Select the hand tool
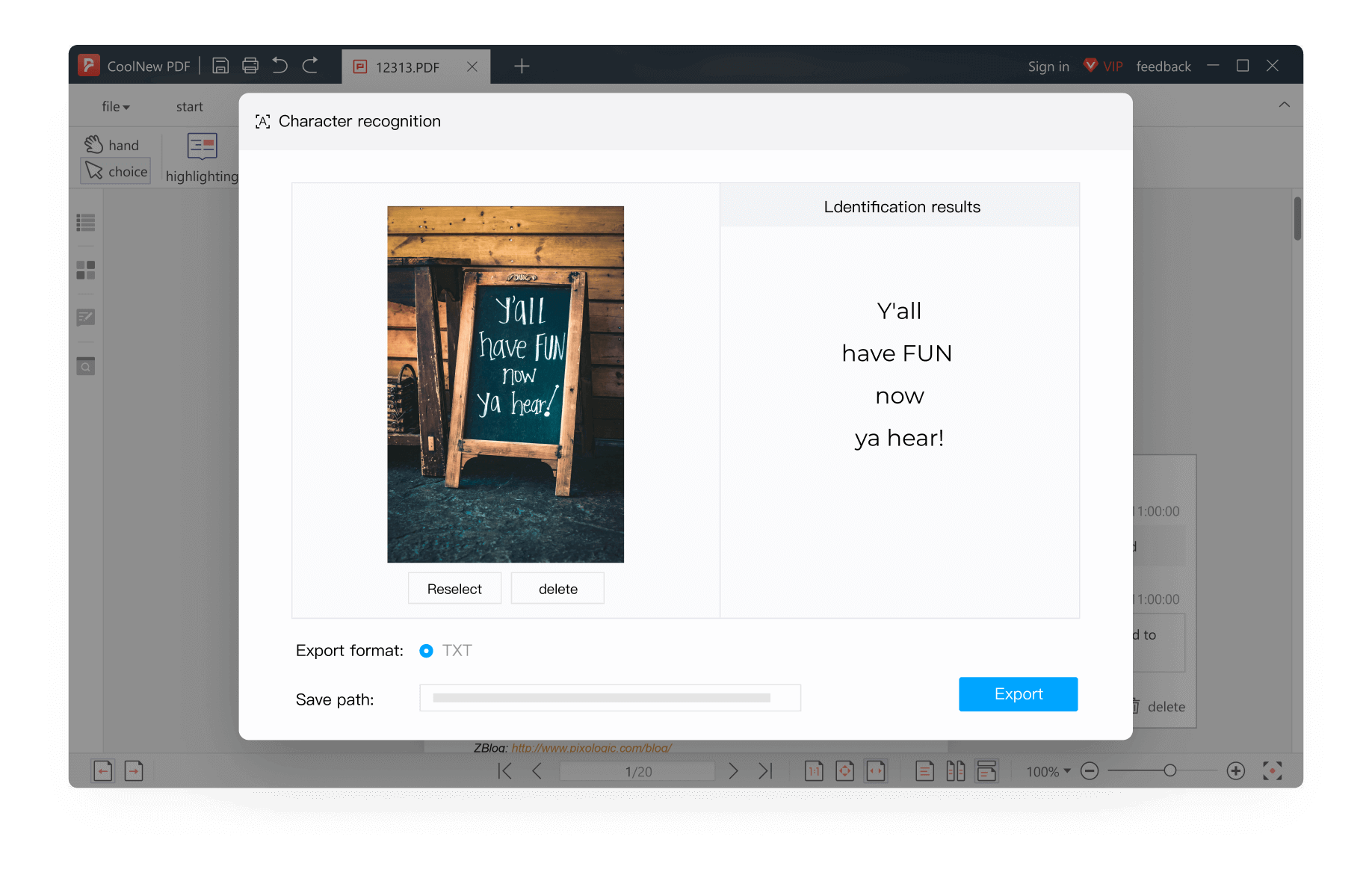The image size is (1372, 881). [x=112, y=144]
